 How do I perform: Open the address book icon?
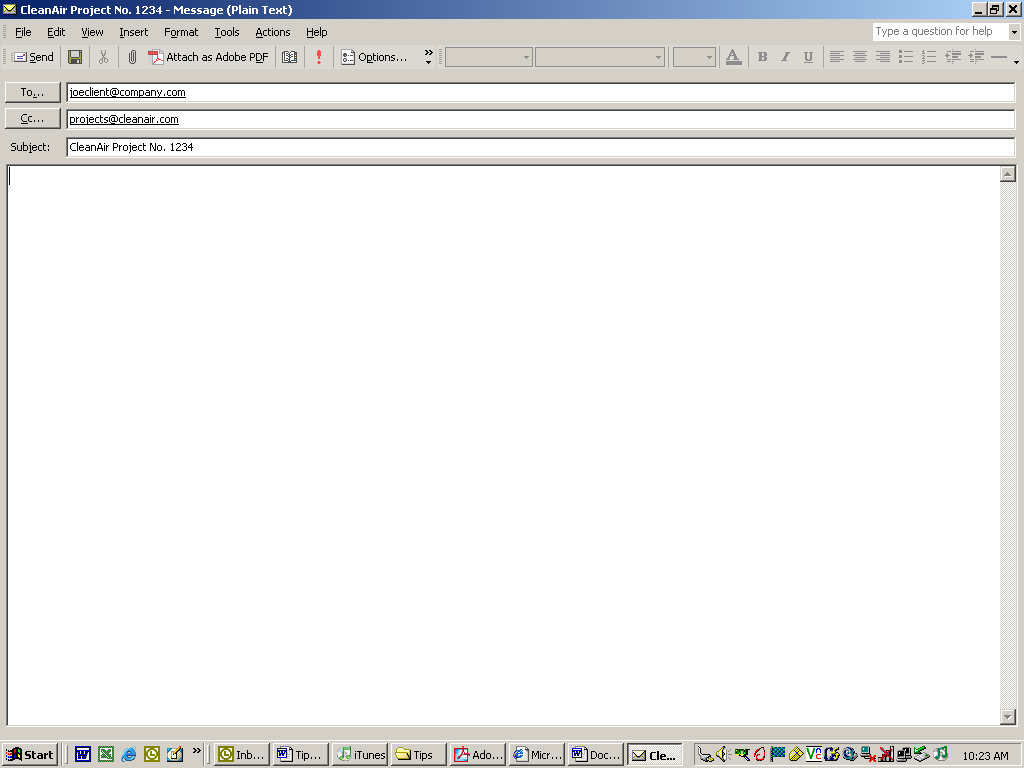(x=289, y=57)
